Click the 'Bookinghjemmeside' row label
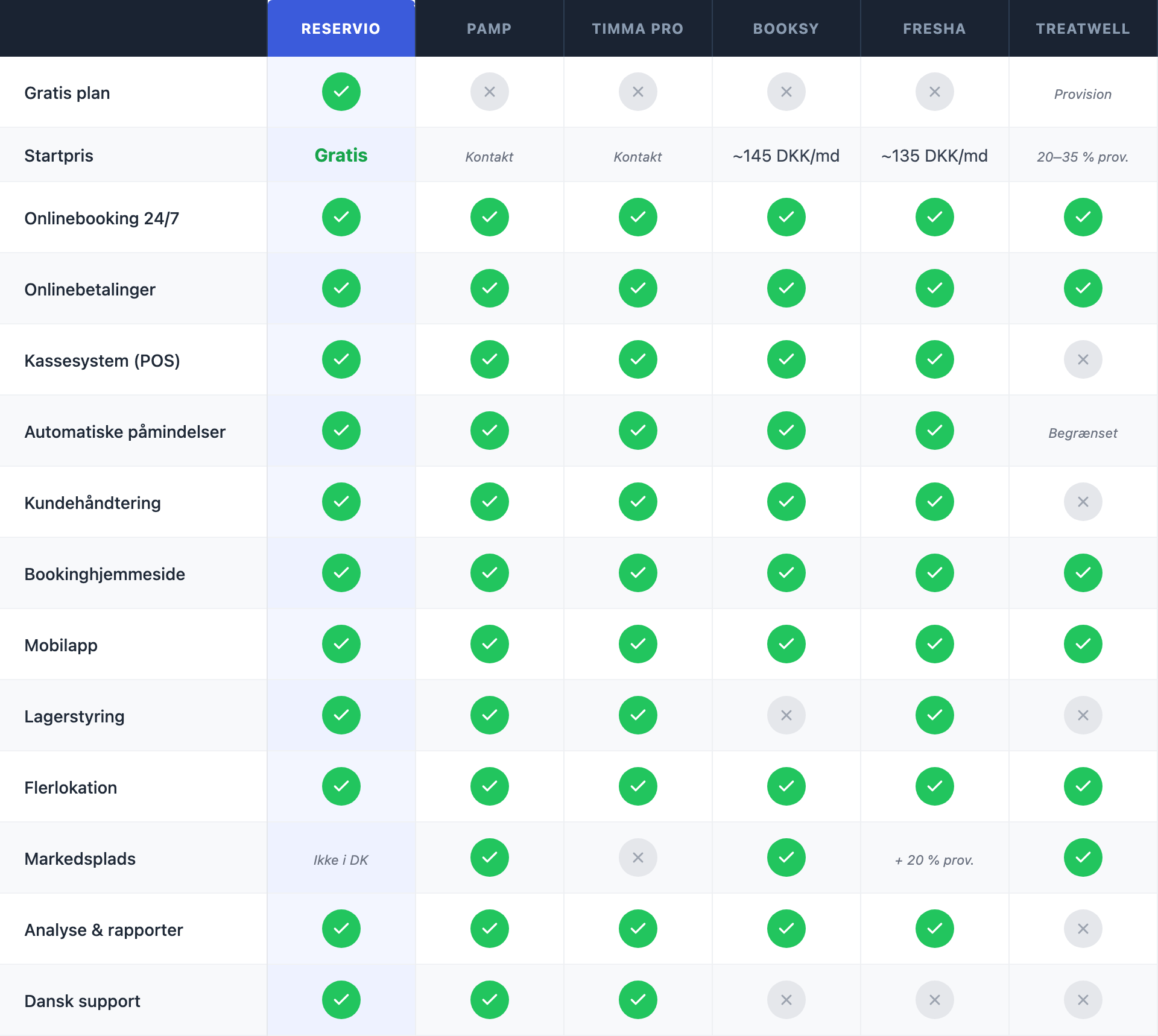1158x1036 pixels. coord(104,574)
